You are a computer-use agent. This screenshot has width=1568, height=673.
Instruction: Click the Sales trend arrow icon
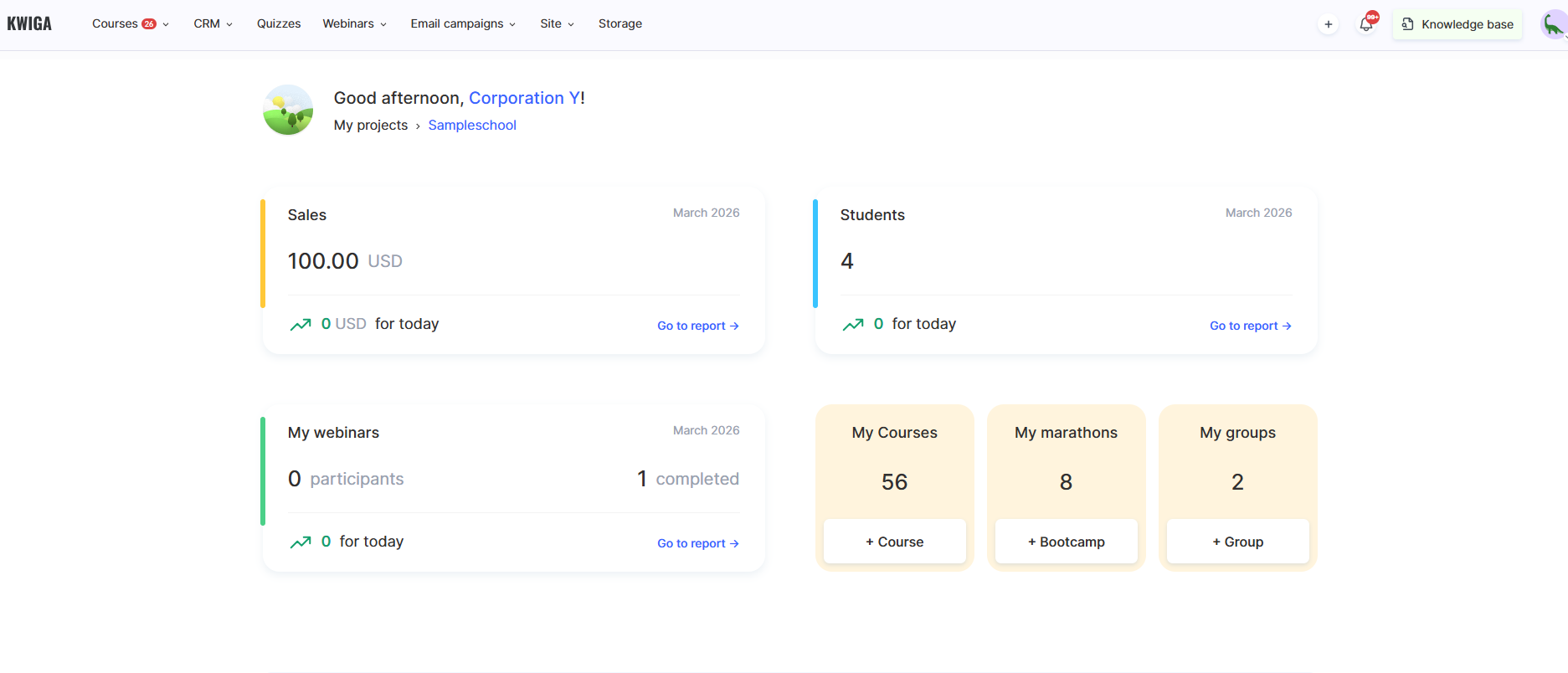click(x=301, y=325)
